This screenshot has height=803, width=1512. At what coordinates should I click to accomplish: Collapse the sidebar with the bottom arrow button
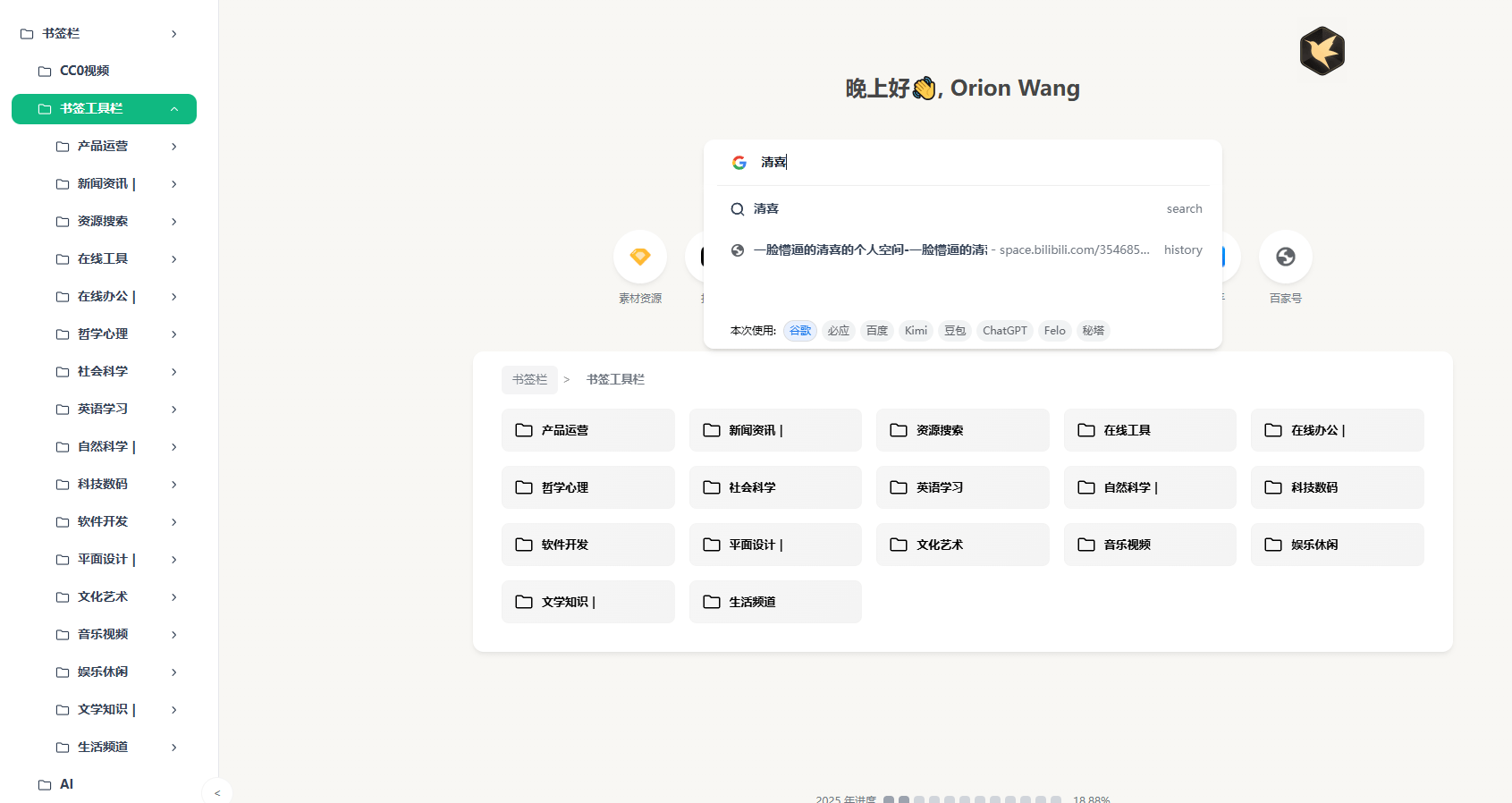pyautogui.click(x=217, y=792)
